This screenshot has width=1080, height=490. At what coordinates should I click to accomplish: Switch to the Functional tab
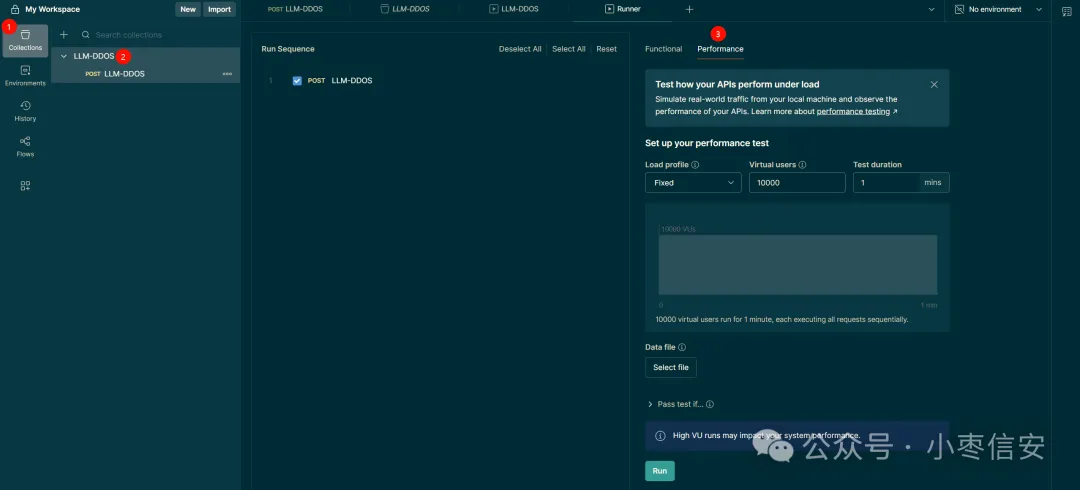click(x=663, y=49)
